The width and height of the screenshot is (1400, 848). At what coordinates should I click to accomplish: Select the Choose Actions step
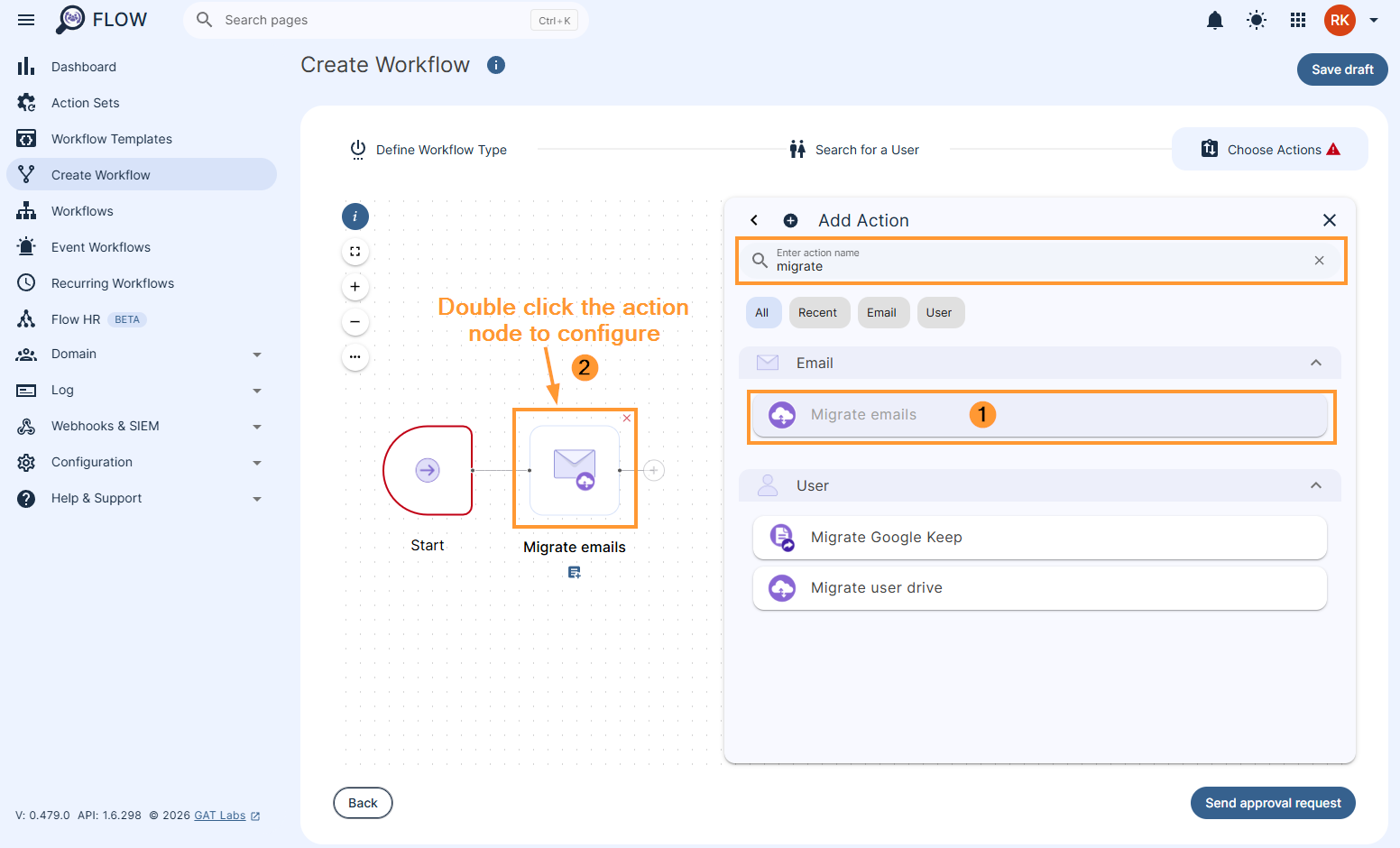1270,149
